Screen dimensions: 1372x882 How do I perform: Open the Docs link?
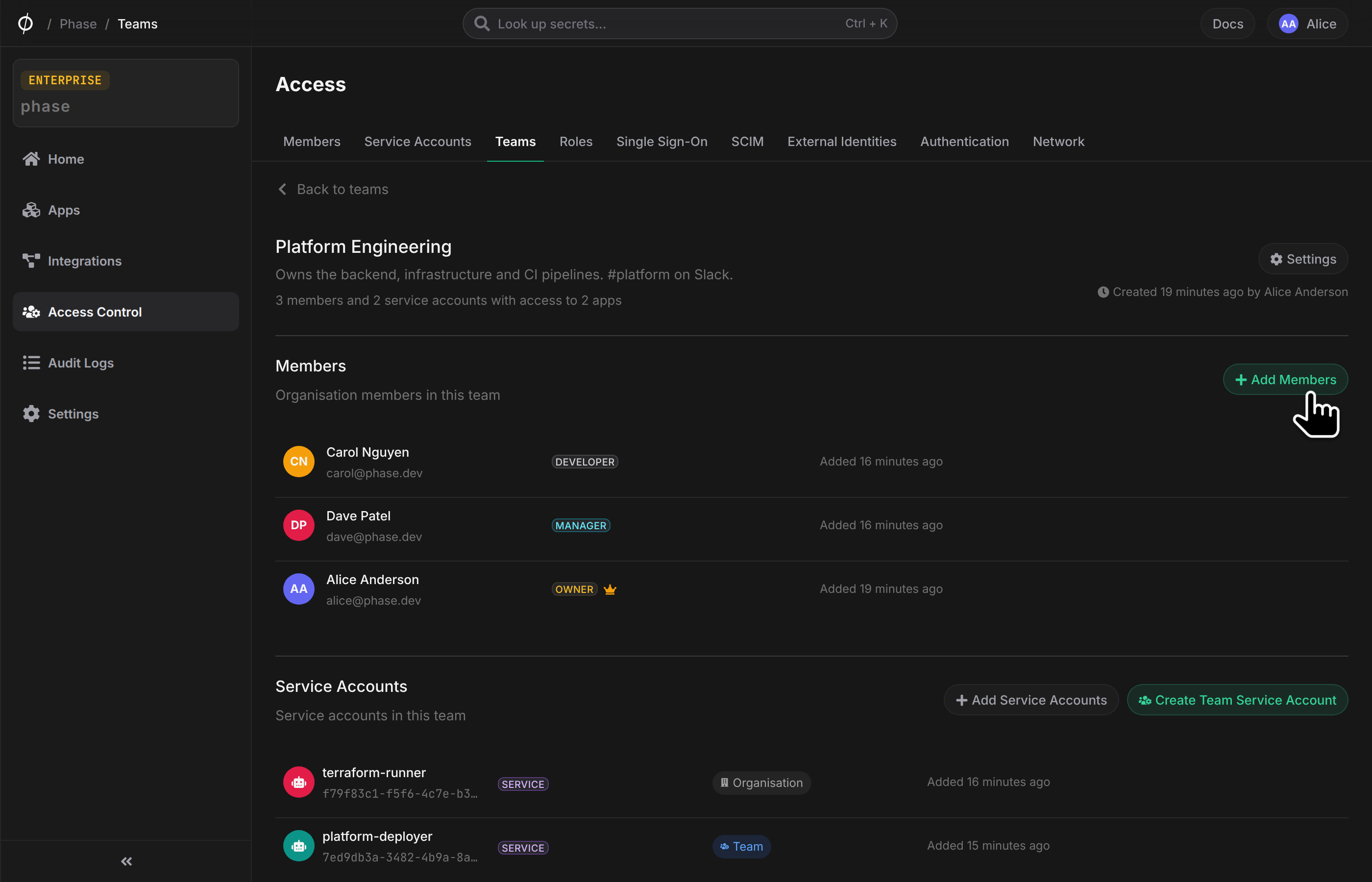[1228, 24]
